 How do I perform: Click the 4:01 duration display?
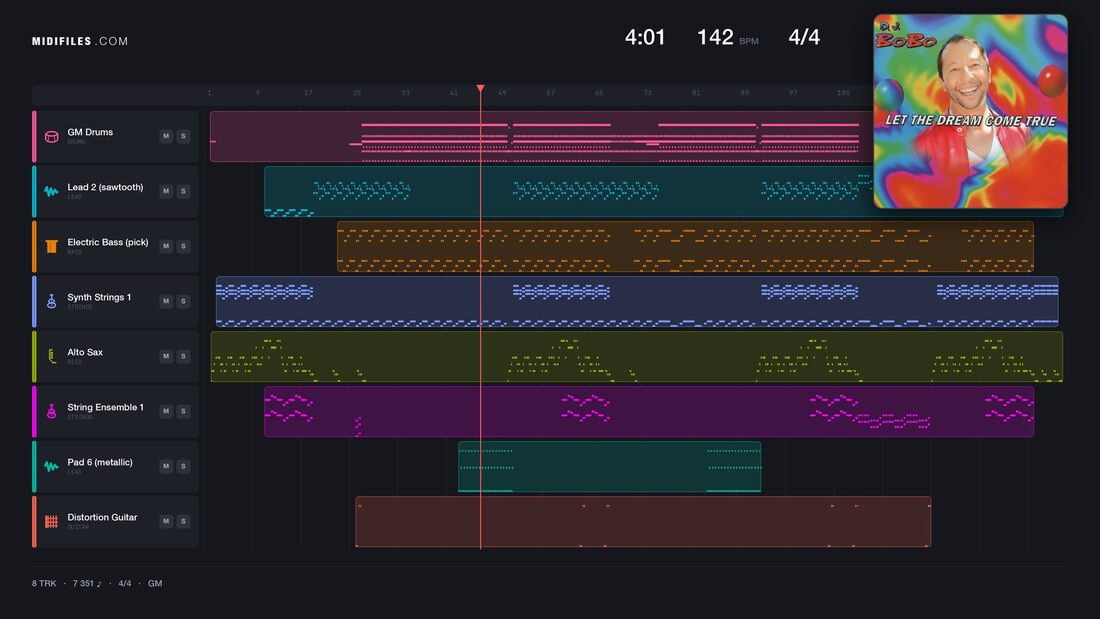[x=645, y=37]
